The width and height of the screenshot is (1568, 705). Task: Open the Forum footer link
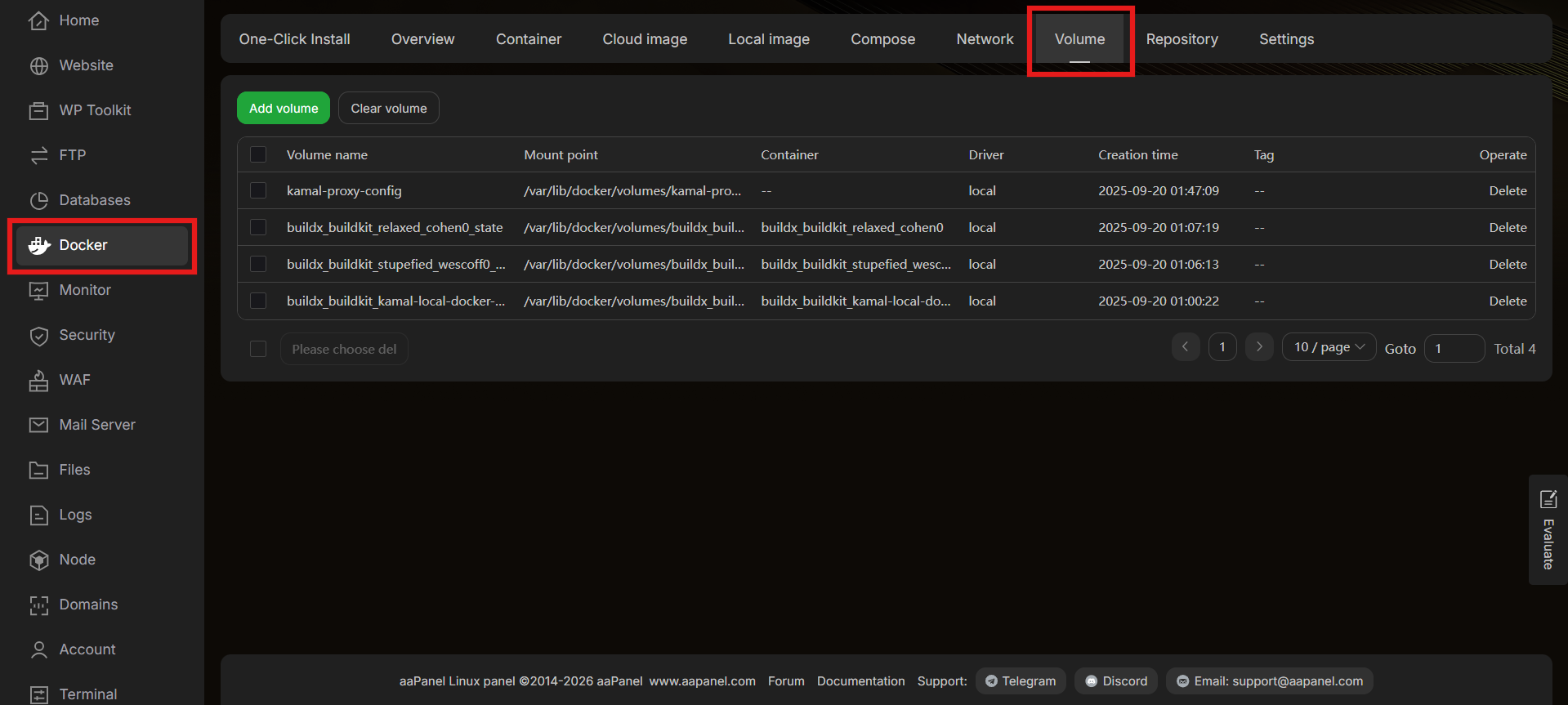pyautogui.click(x=786, y=681)
